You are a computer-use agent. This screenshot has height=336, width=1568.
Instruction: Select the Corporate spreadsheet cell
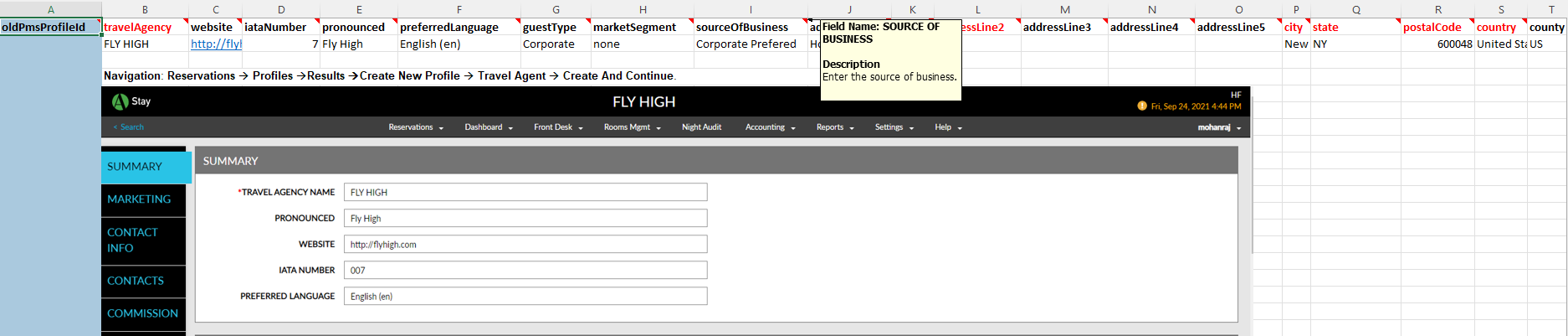[556, 44]
